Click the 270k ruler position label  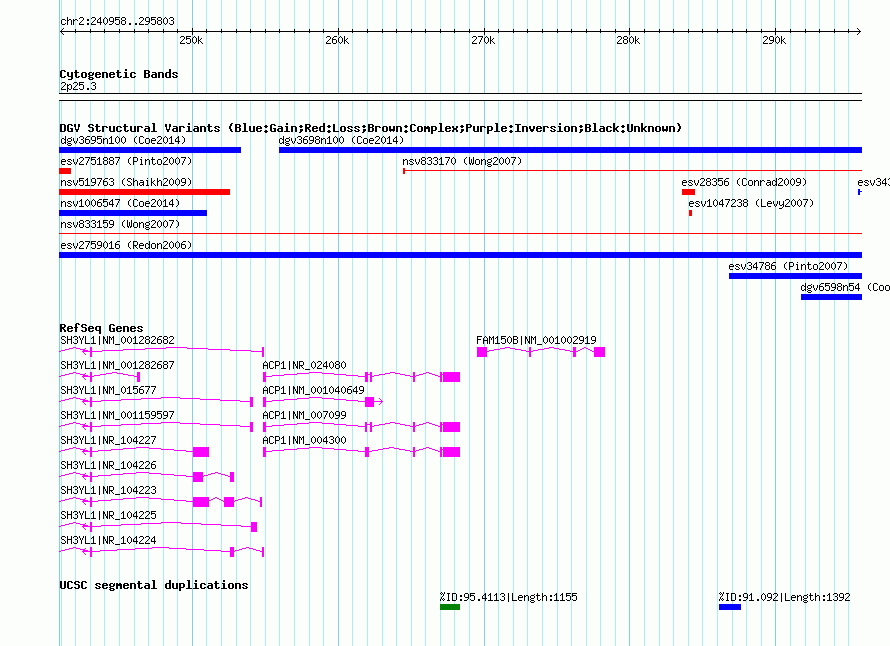pos(483,40)
